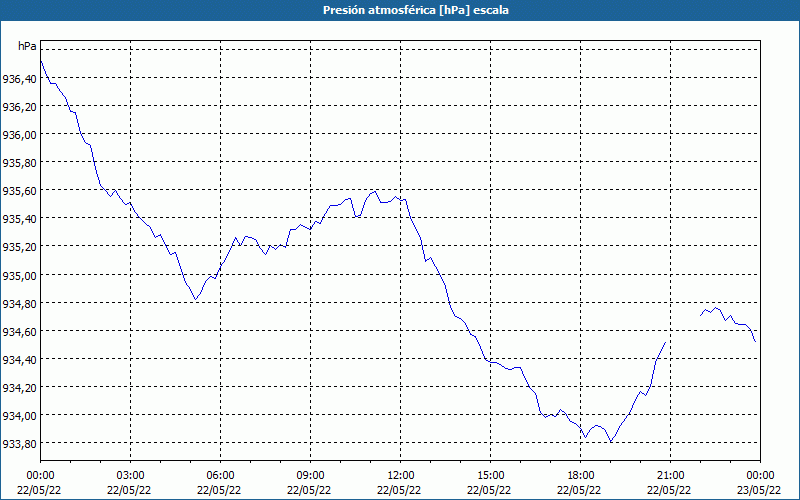Click the 934,60 y-axis label

point(19,332)
